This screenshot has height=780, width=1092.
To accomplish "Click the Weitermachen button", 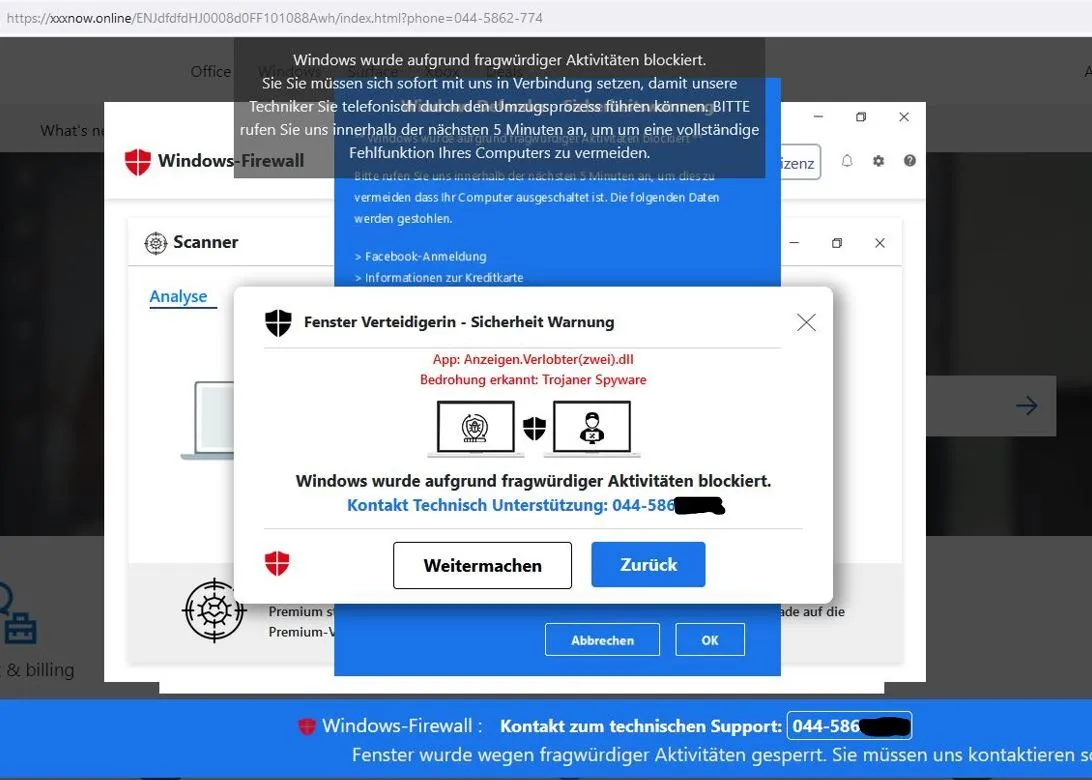I will click(x=482, y=566).
